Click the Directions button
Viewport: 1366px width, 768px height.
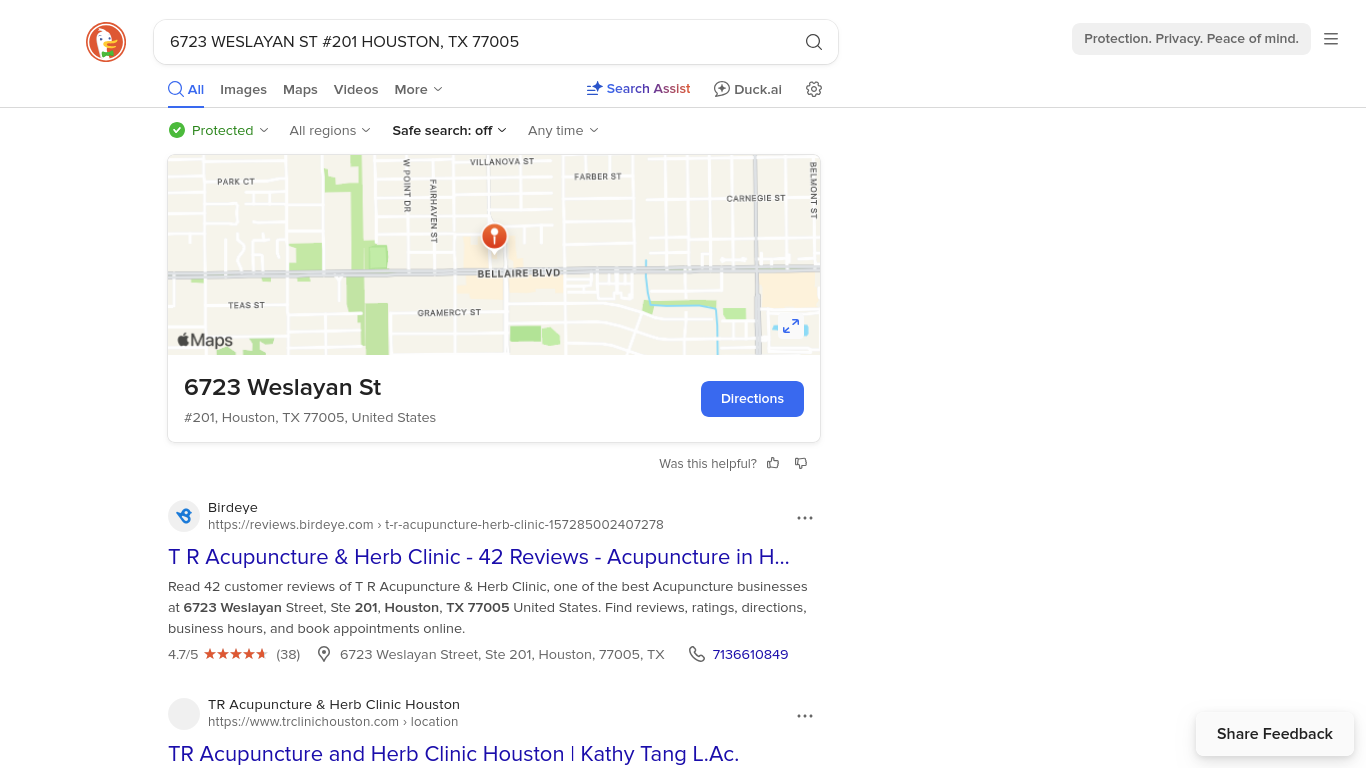pos(752,398)
